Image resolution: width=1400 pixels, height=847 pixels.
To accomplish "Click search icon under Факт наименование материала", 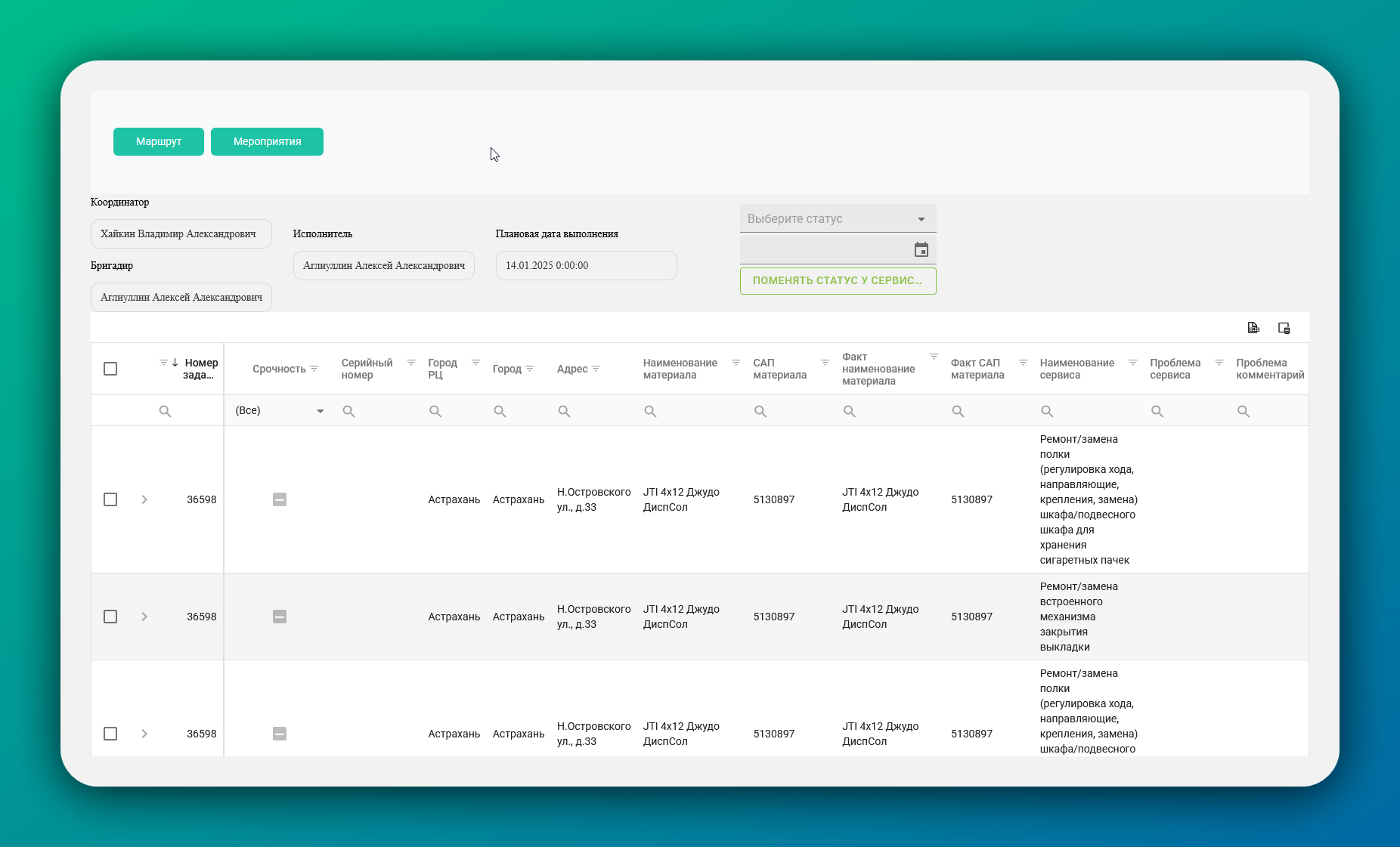I will point(850,411).
